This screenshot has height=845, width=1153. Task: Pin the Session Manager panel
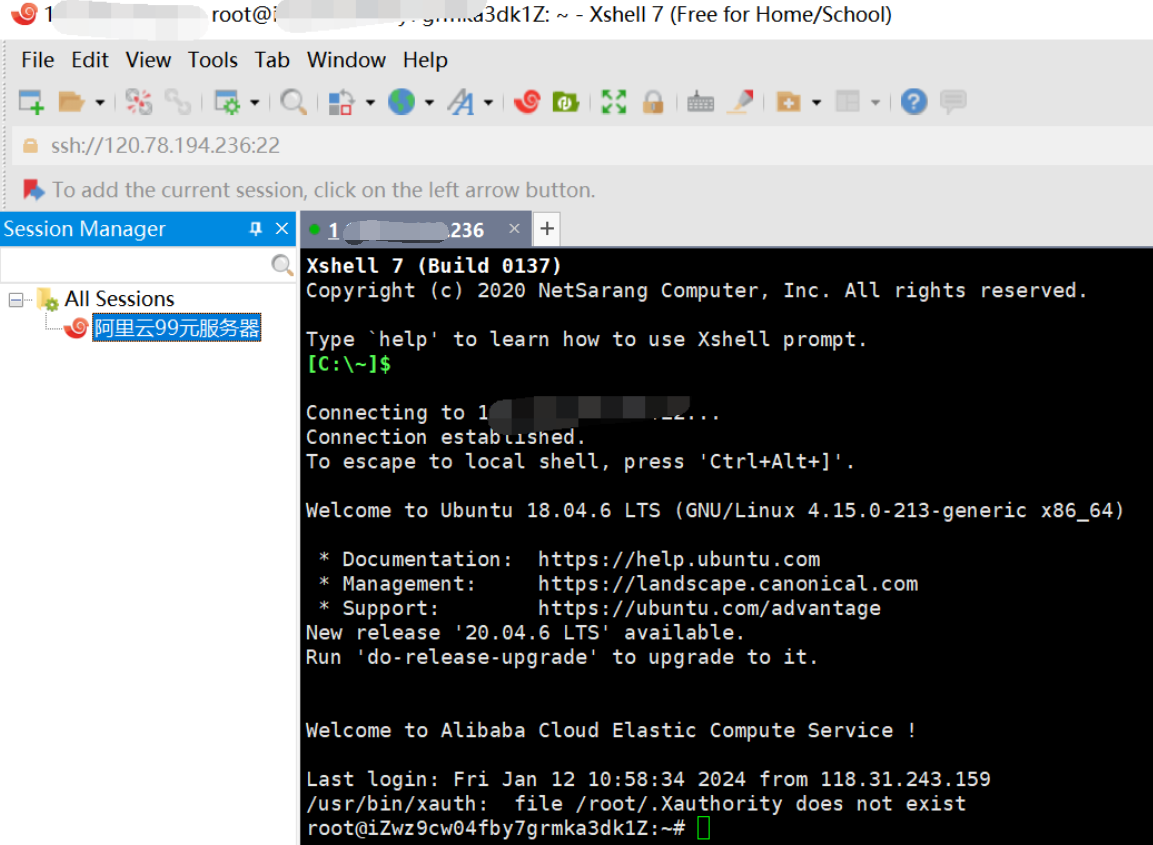pos(255,229)
